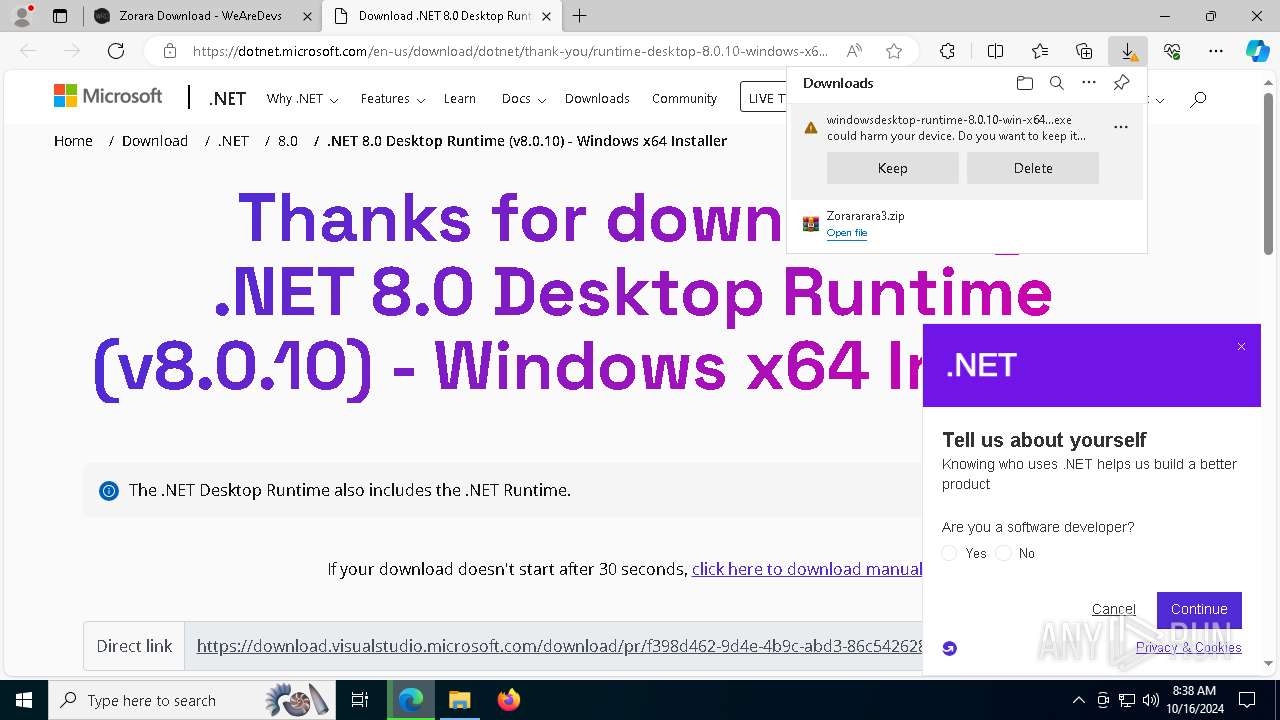Open the Collections icon
1280x720 pixels.
(1084, 51)
